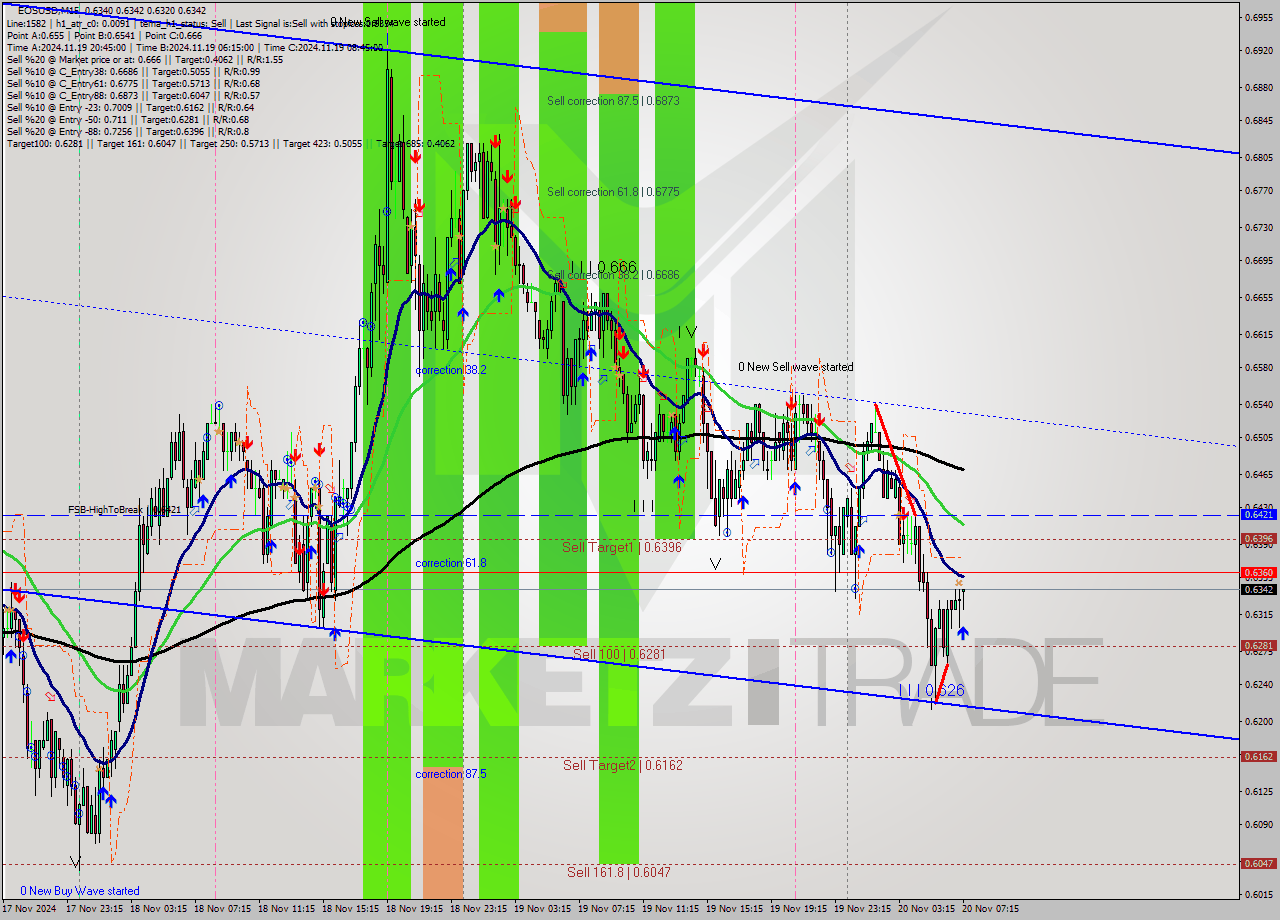Viewport: 1280px width, 920px height.
Task: Click the '18 Nov 19:15' time axis label
Action: [x=416, y=909]
